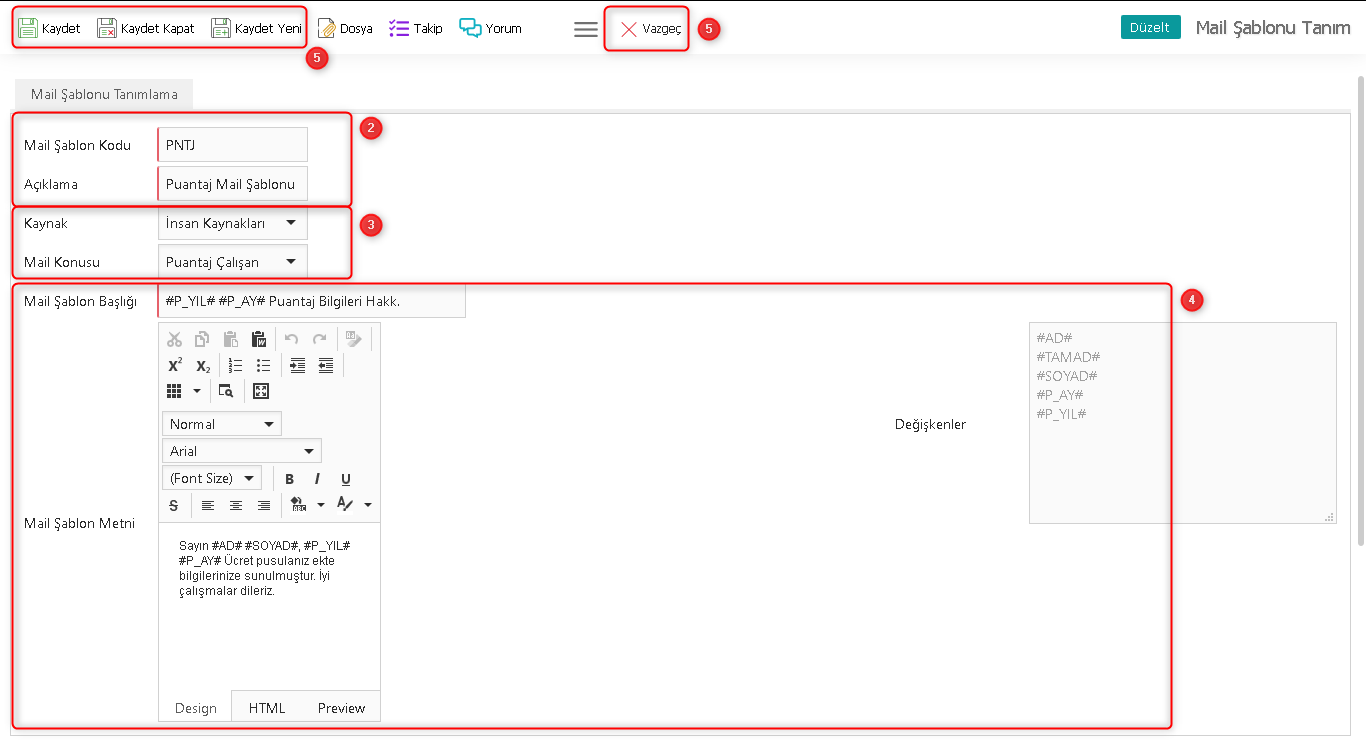The width and height of the screenshot is (1366, 749).
Task: Apply superscript formatting in editor
Action: pyautogui.click(x=175, y=365)
